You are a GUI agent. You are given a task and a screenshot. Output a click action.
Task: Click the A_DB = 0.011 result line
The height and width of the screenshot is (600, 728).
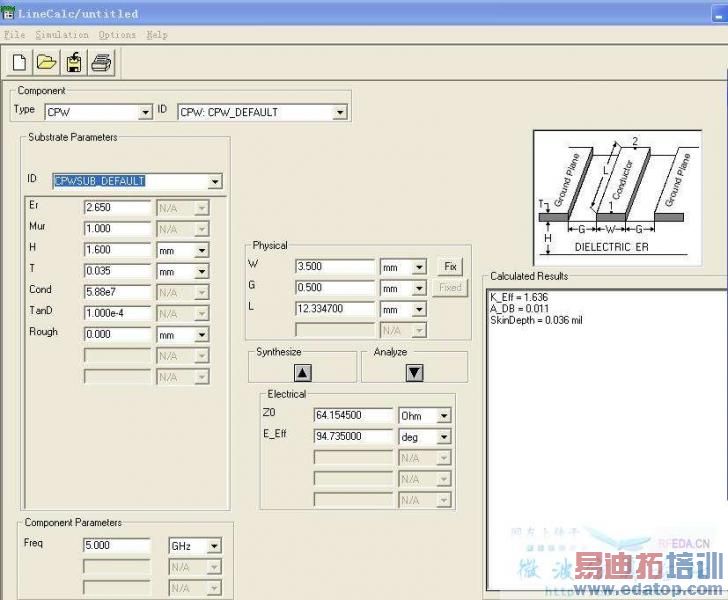[520, 309]
